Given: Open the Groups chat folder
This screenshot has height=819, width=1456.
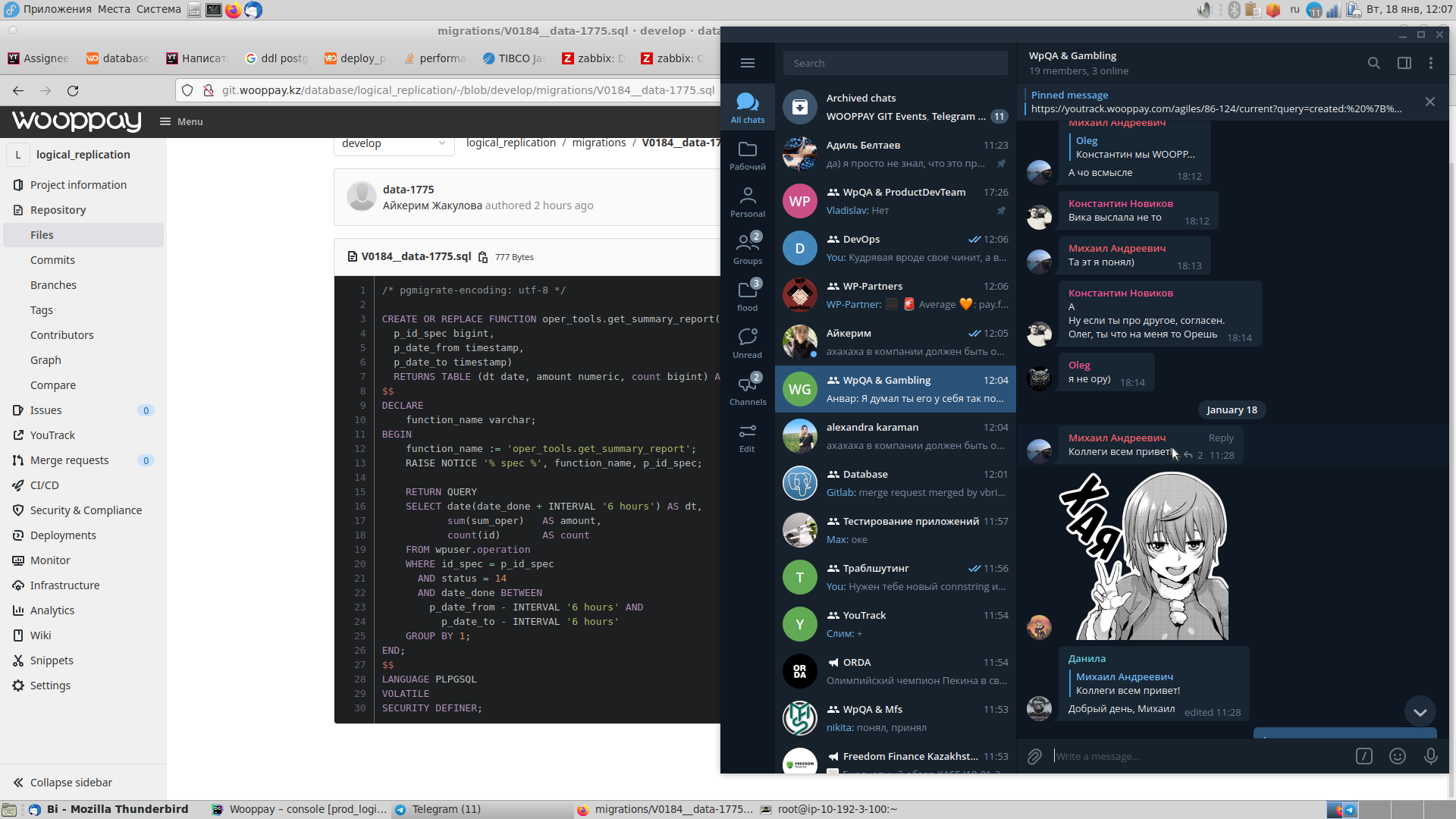Looking at the screenshot, I should point(747,249).
